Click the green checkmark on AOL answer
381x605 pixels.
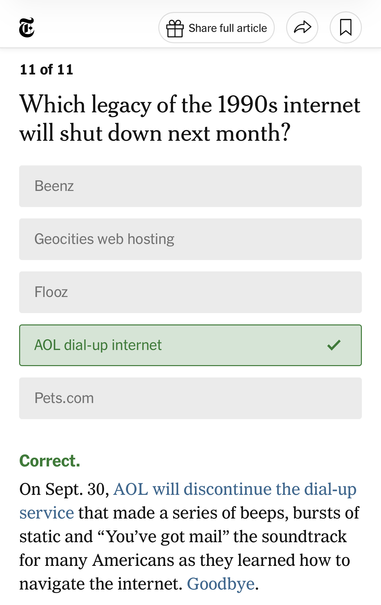click(x=334, y=345)
